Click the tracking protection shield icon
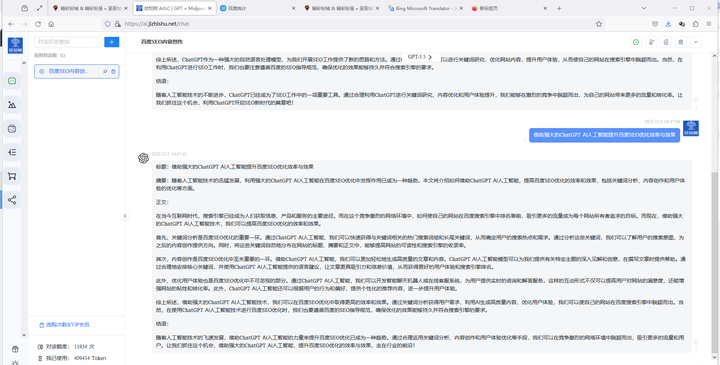 (x=108, y=24)
